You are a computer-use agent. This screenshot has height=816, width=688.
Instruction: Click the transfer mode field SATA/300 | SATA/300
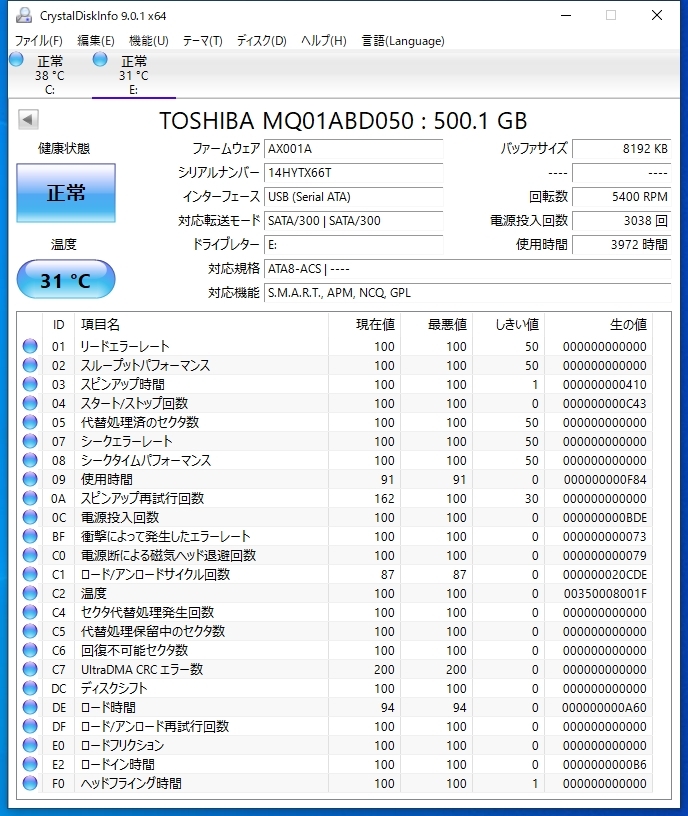coord(353,221)
